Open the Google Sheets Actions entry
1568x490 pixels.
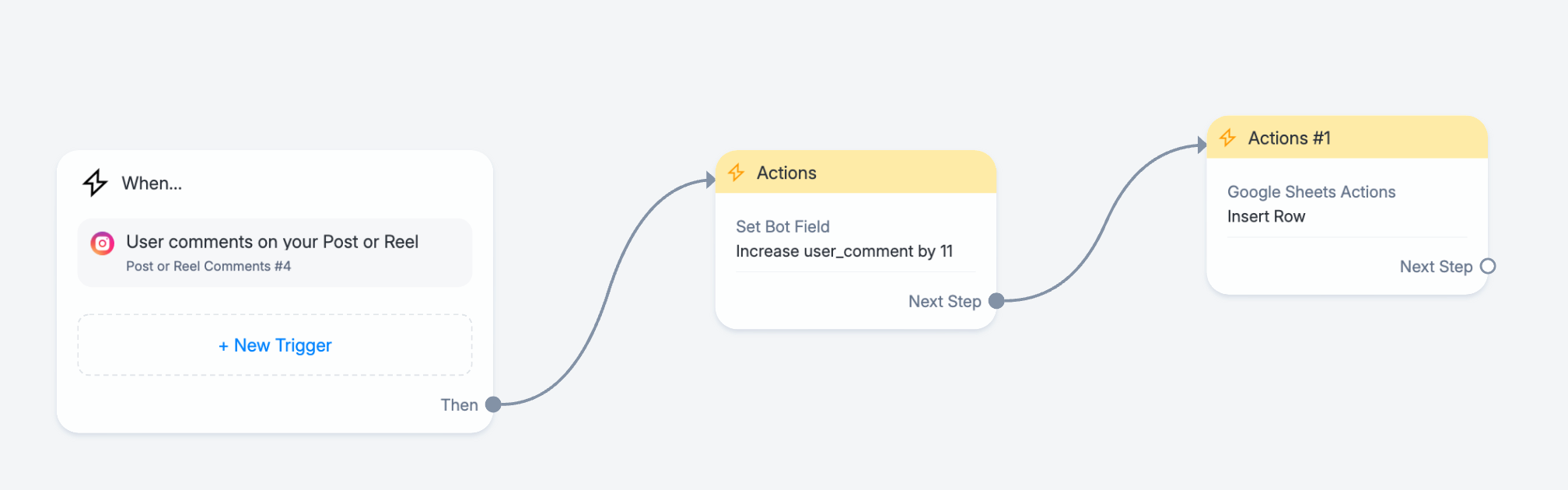[1311, 192]
